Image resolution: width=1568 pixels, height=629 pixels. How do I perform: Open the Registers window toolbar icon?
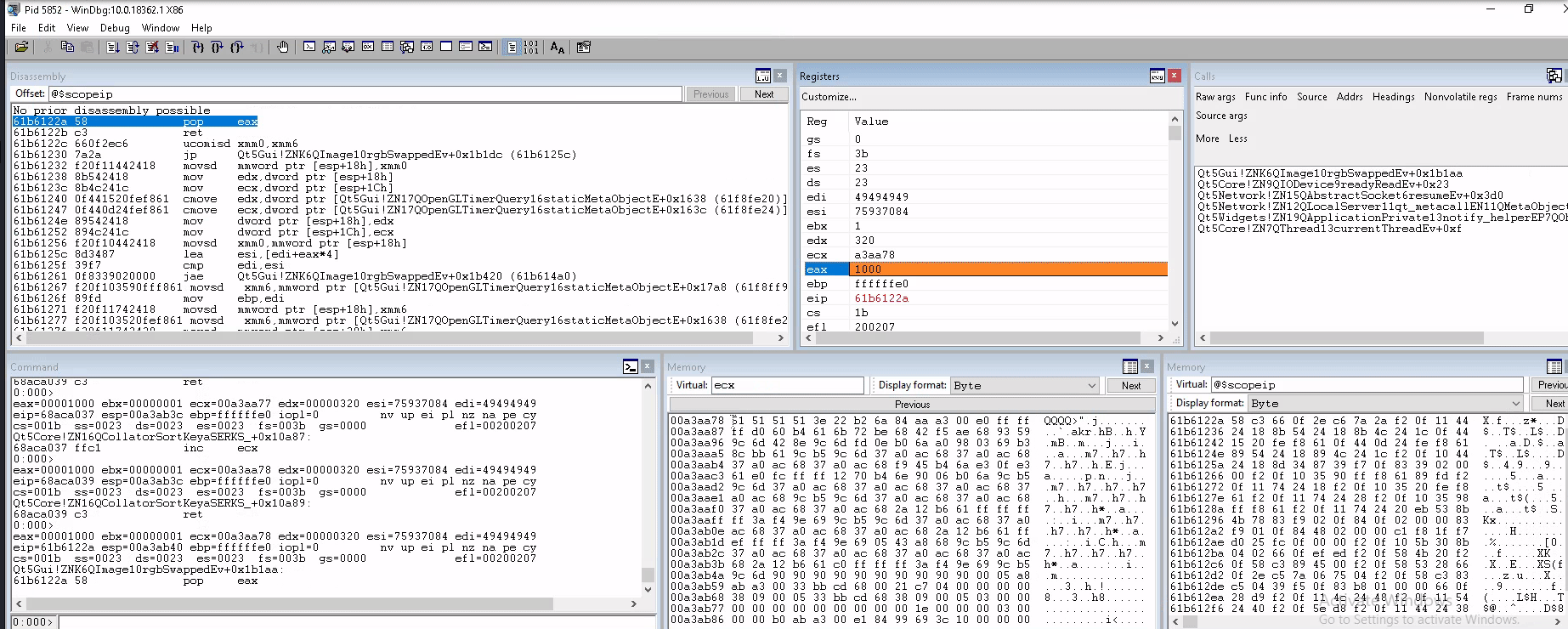[368, 48]
